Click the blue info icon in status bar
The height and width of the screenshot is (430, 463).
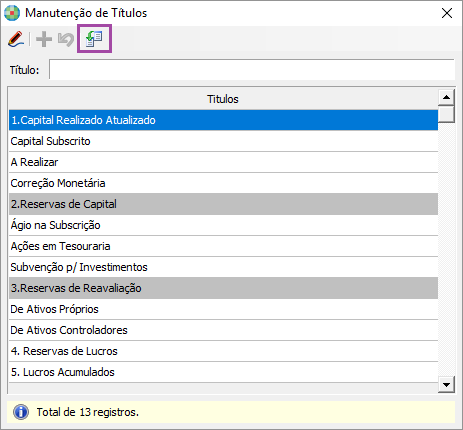pyautogui.click(x=21, y=412)
